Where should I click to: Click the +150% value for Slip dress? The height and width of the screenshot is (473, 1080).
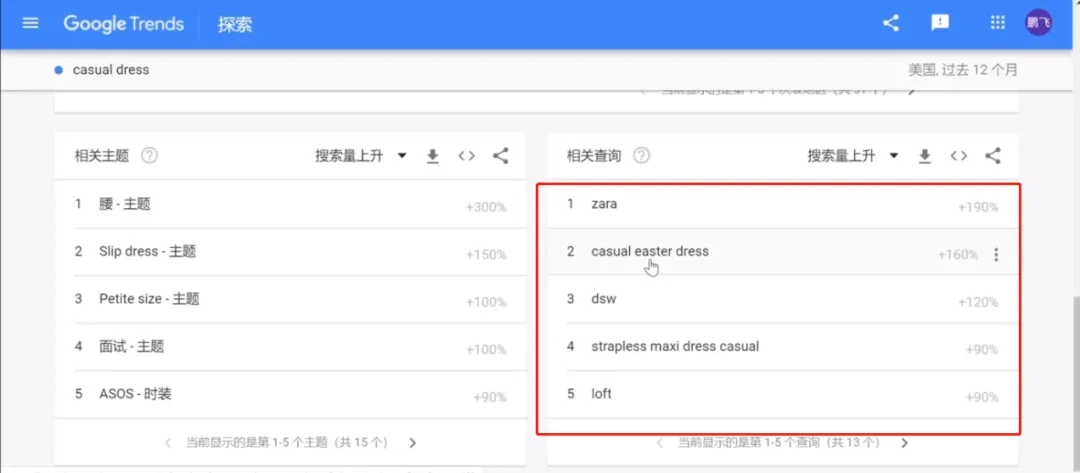486,255
